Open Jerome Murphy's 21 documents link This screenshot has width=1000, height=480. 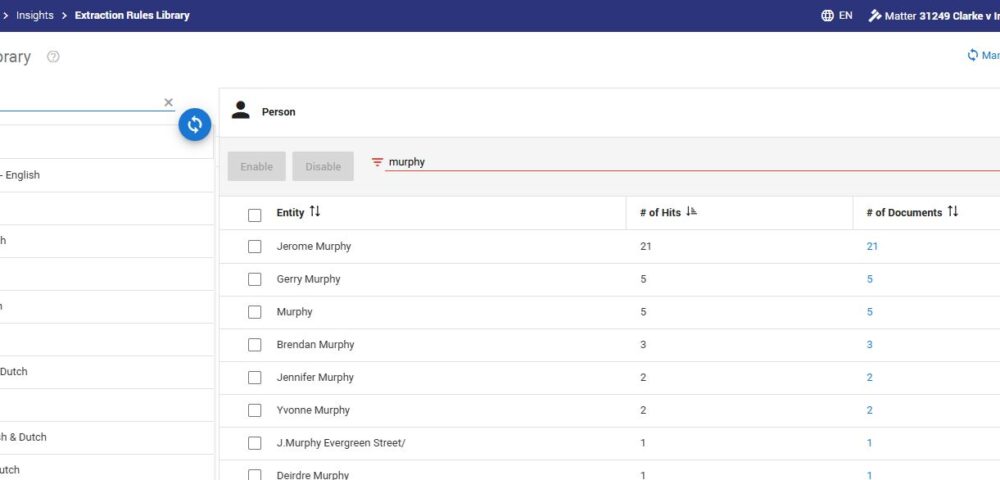pos(872,246)
